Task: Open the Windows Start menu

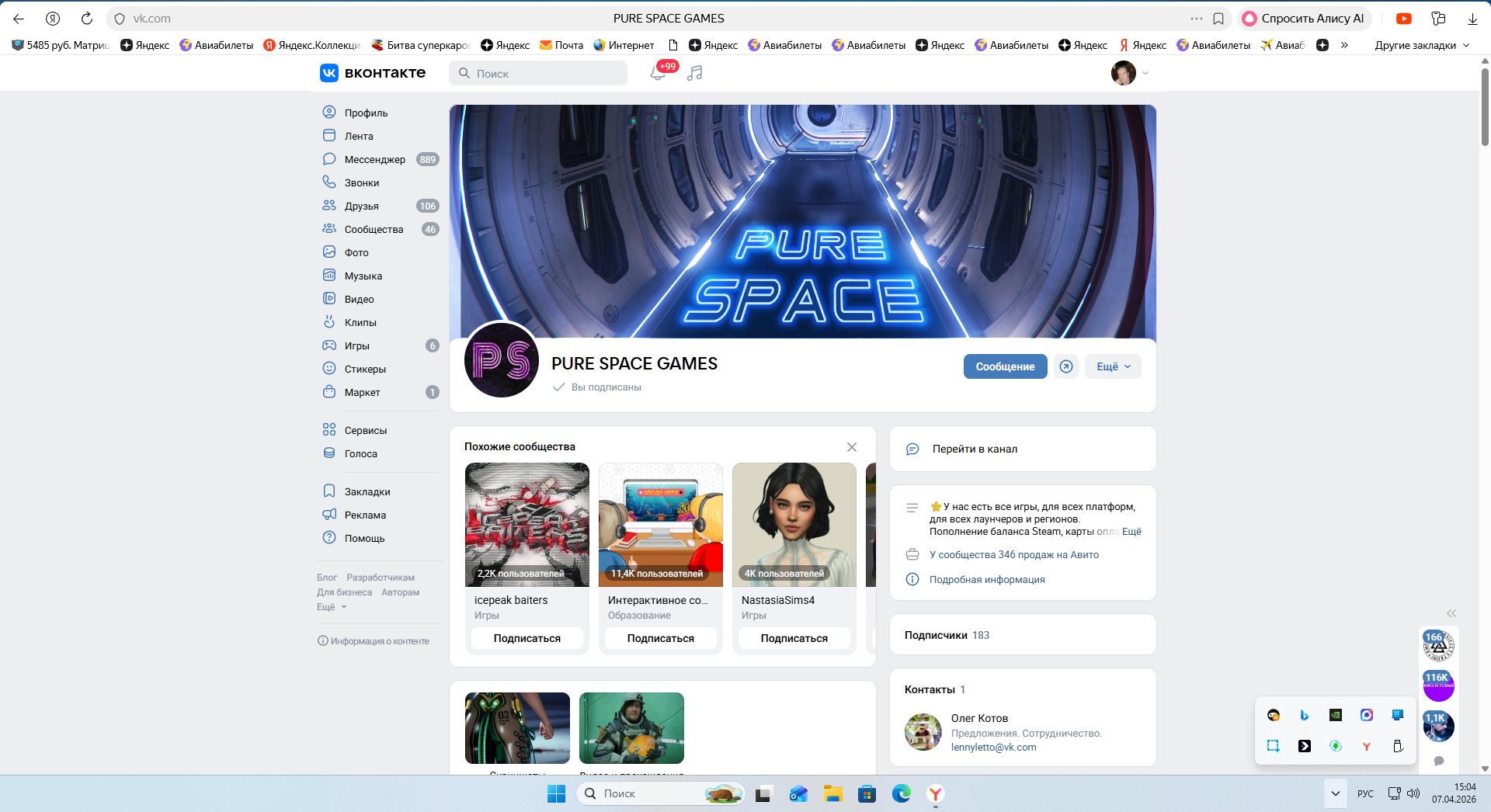Action: pyautogui.click(x=556, y=793)
